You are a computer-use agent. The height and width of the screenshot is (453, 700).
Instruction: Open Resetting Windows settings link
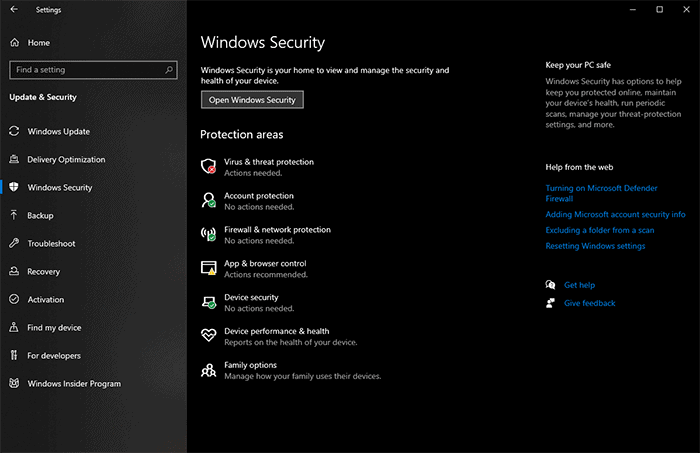(595, 246)
